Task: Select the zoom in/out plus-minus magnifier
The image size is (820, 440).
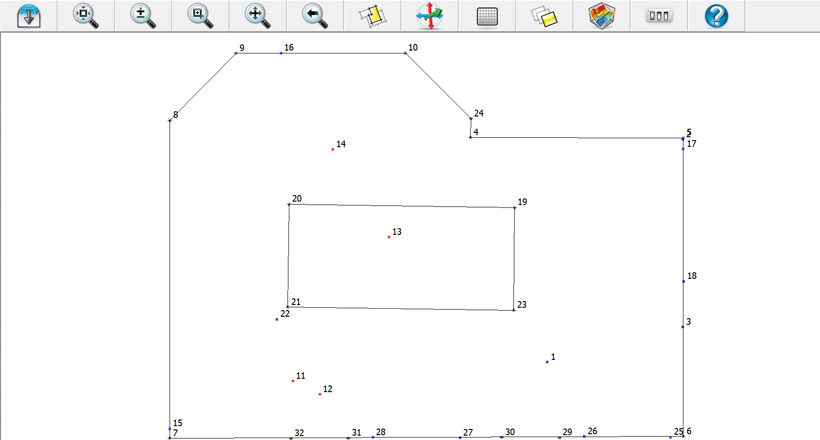Action: (143, 15)
